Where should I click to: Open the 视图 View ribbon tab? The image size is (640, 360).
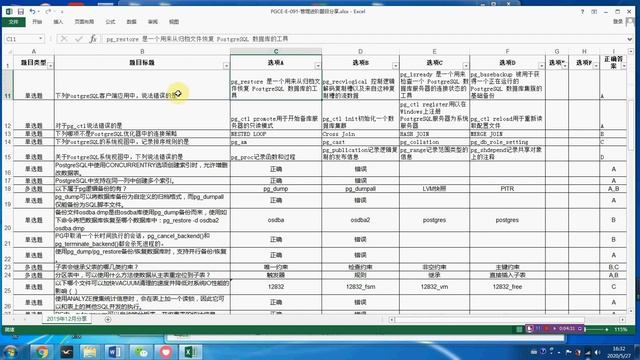coord(174,22)
